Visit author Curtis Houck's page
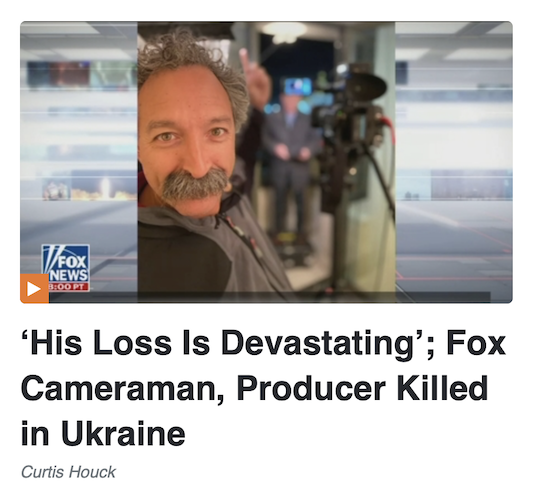 click(68, 472)
